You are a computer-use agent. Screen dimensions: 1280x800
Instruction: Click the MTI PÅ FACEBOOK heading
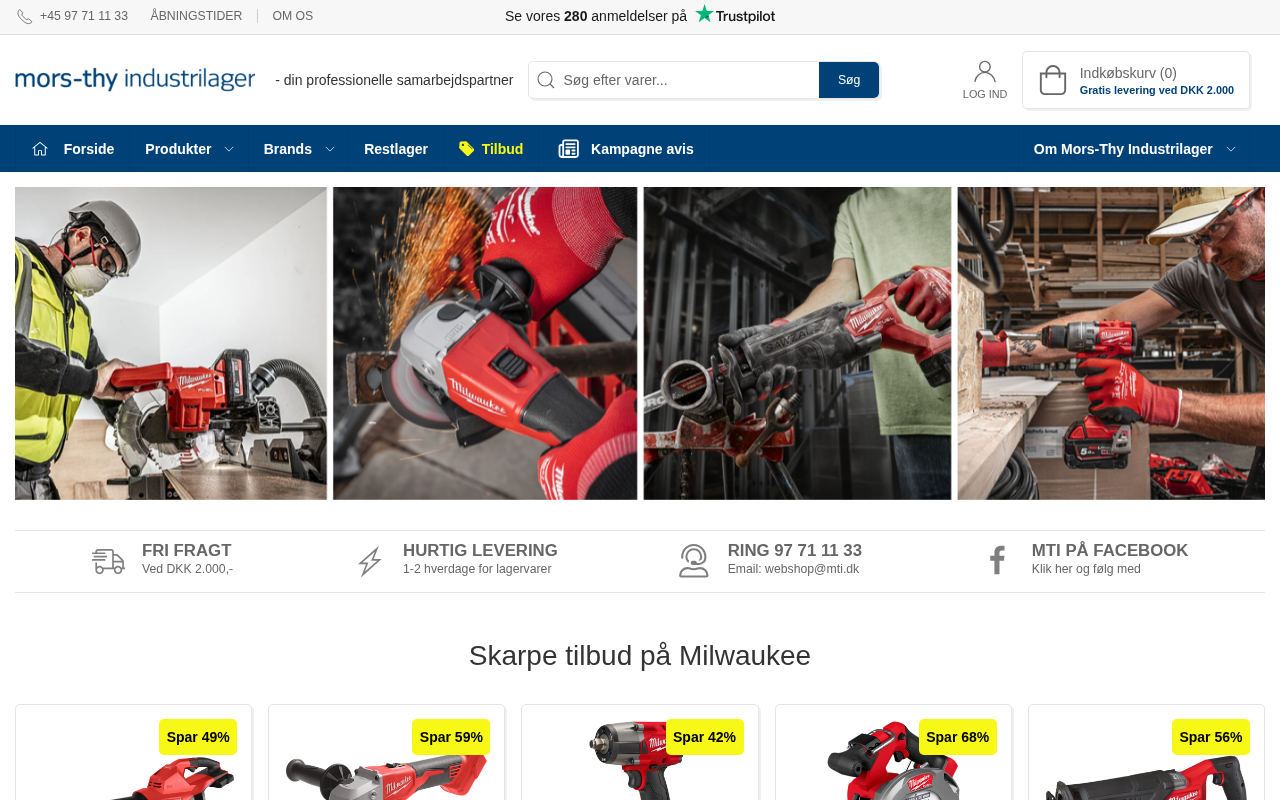1110,550
